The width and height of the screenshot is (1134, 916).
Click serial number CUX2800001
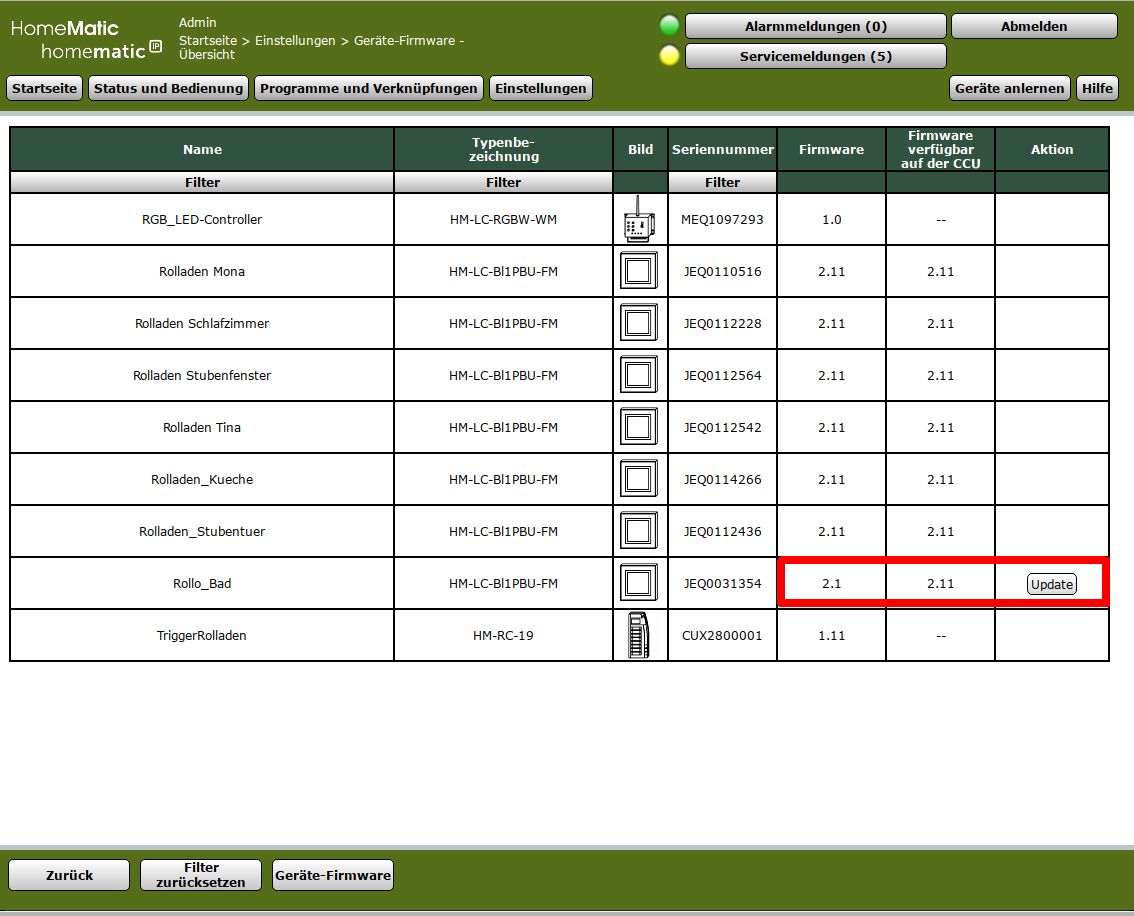[722, 635]
